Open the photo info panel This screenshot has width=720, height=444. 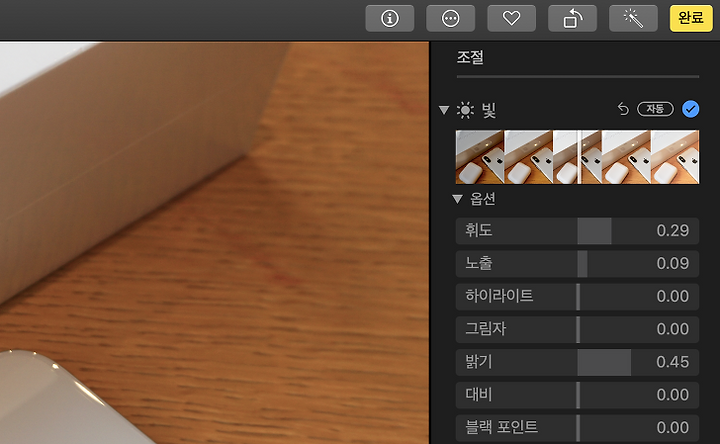click(x=389, y=18)
